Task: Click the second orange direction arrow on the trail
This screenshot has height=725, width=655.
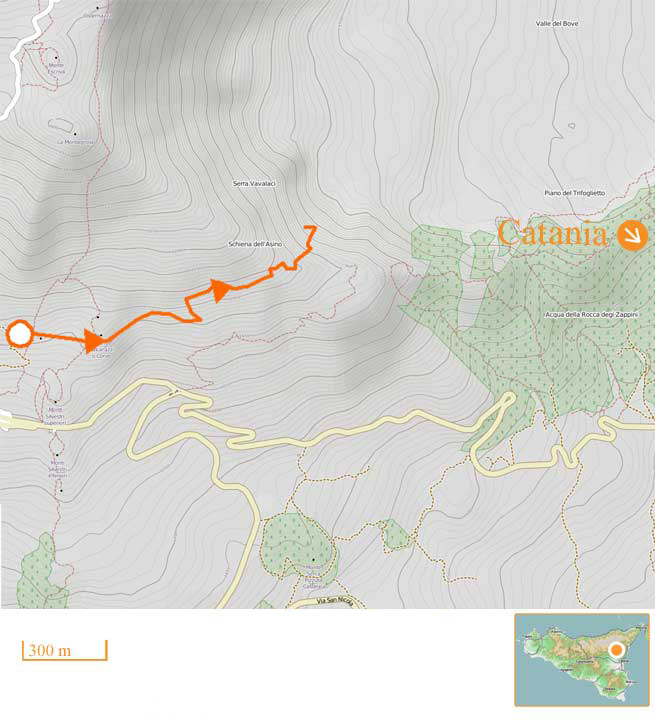Action: tap(221, 290)
